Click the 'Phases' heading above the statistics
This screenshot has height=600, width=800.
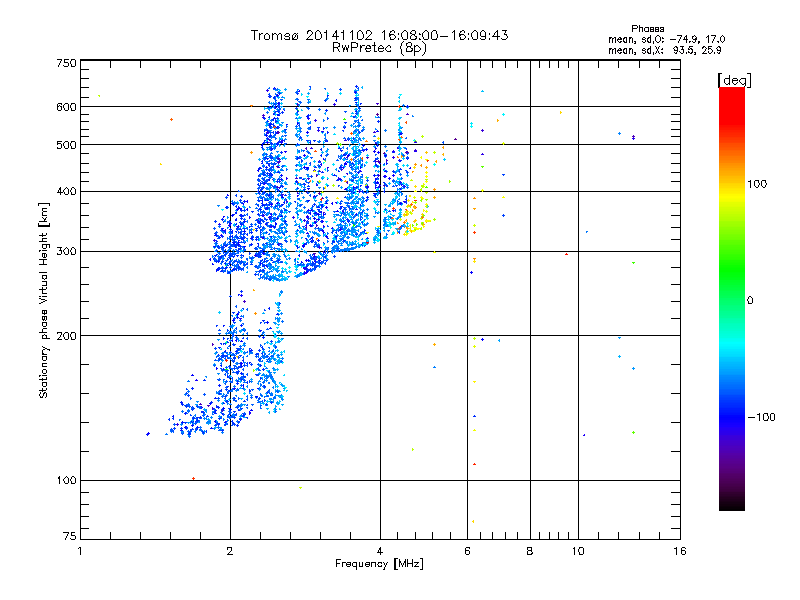[647, 29]
